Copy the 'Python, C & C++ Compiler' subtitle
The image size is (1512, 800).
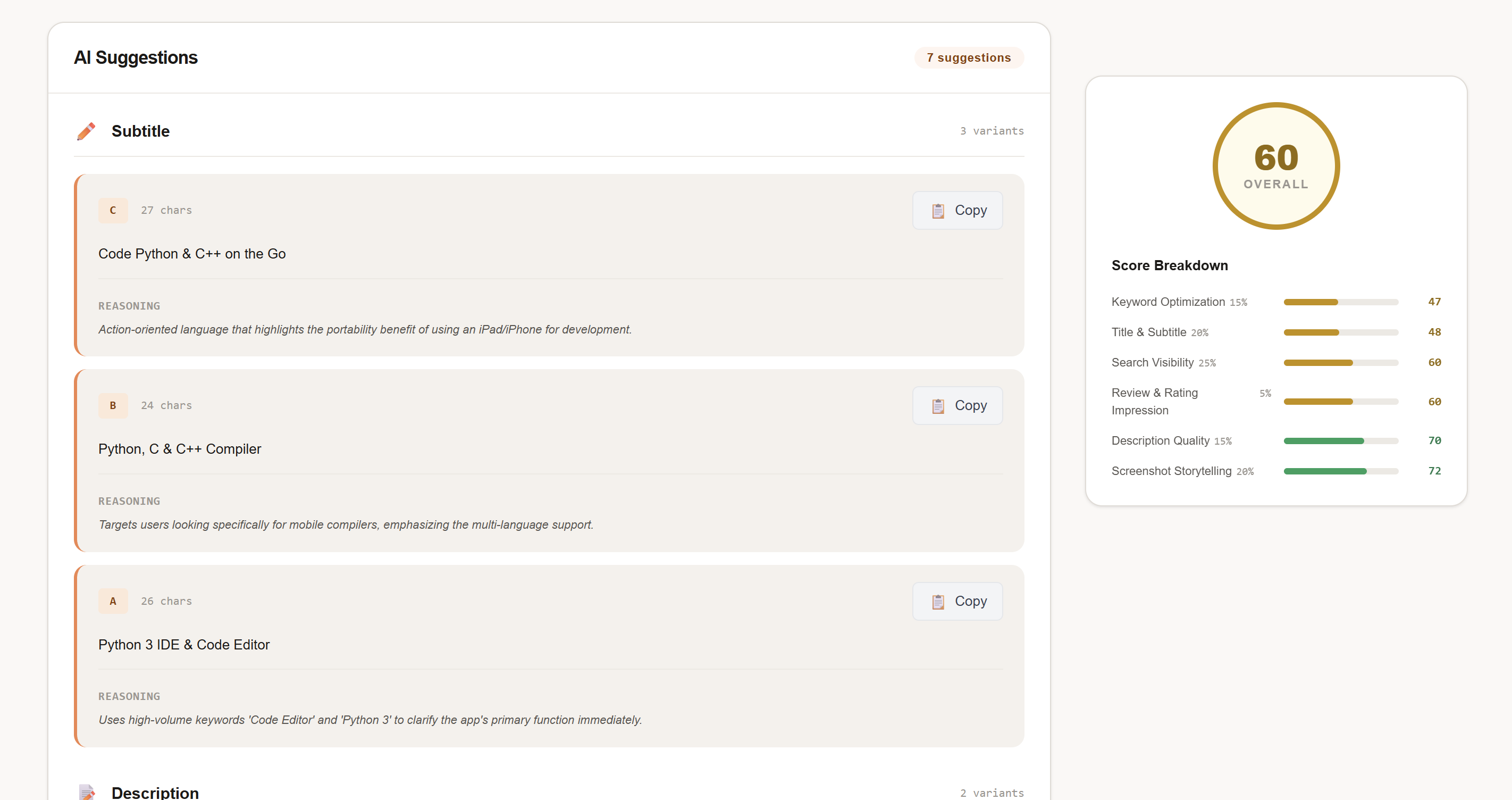[957, 405]
